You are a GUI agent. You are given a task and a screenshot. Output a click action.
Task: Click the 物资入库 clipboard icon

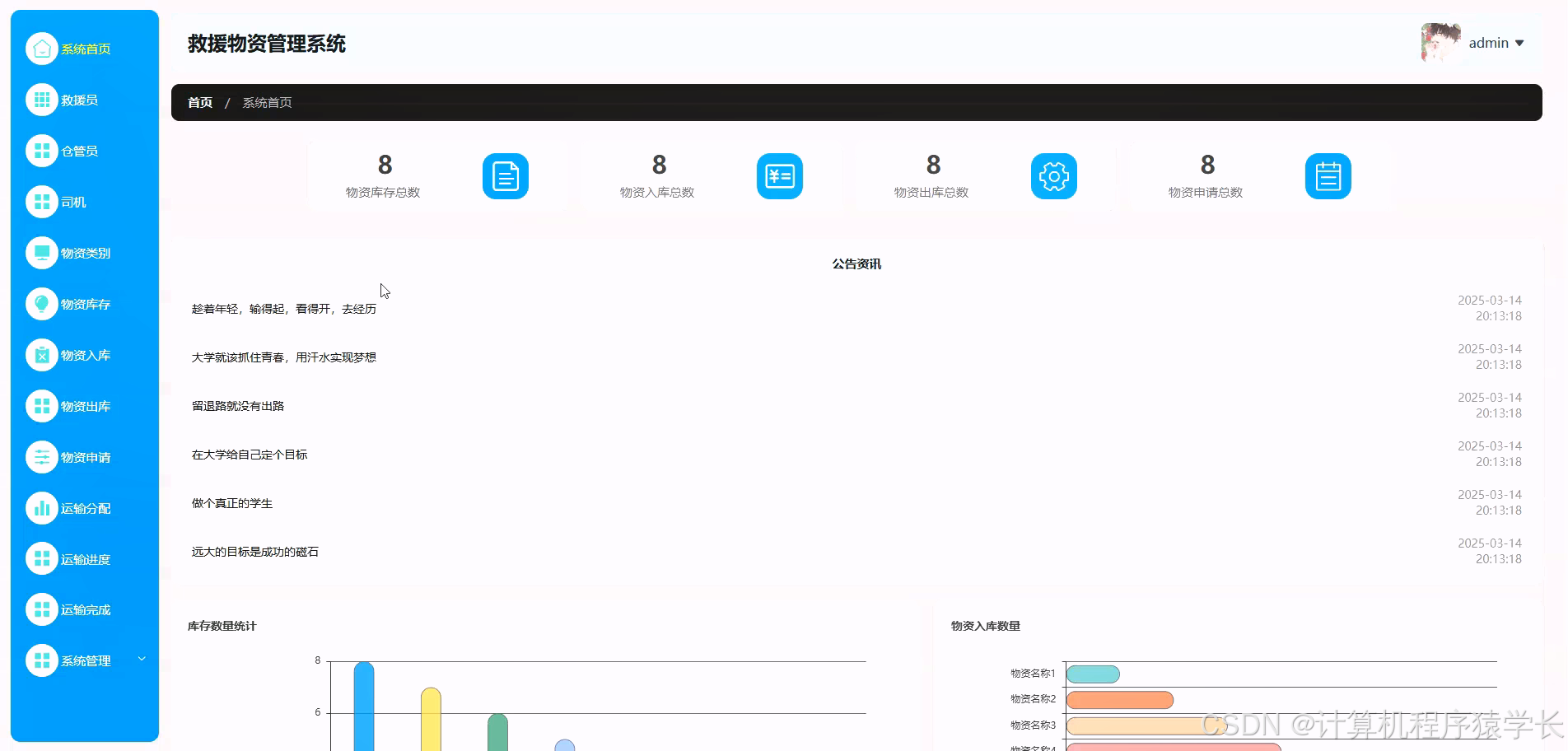tap(42, 355)
